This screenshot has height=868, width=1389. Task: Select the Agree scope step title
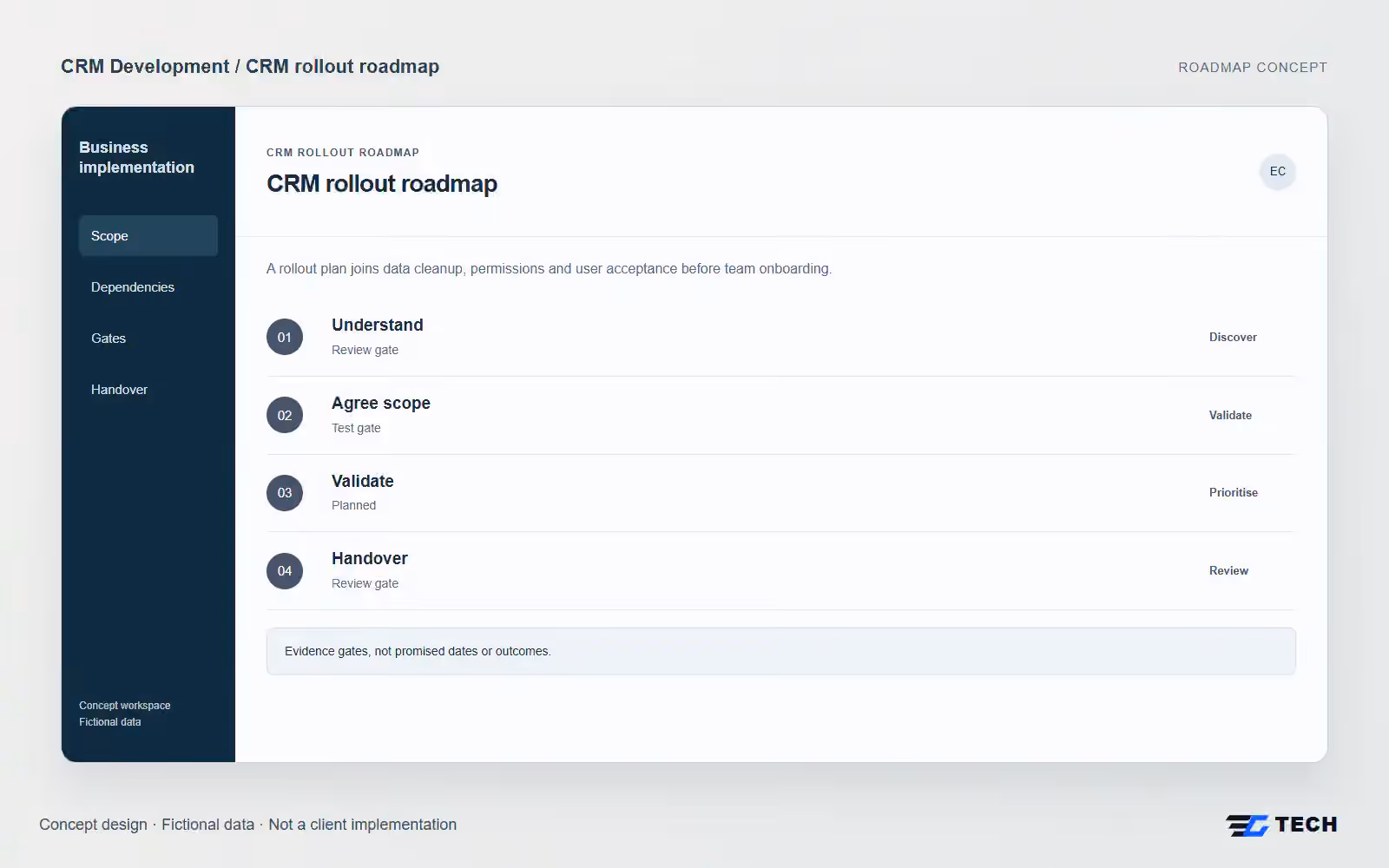[x=381, y=403]
